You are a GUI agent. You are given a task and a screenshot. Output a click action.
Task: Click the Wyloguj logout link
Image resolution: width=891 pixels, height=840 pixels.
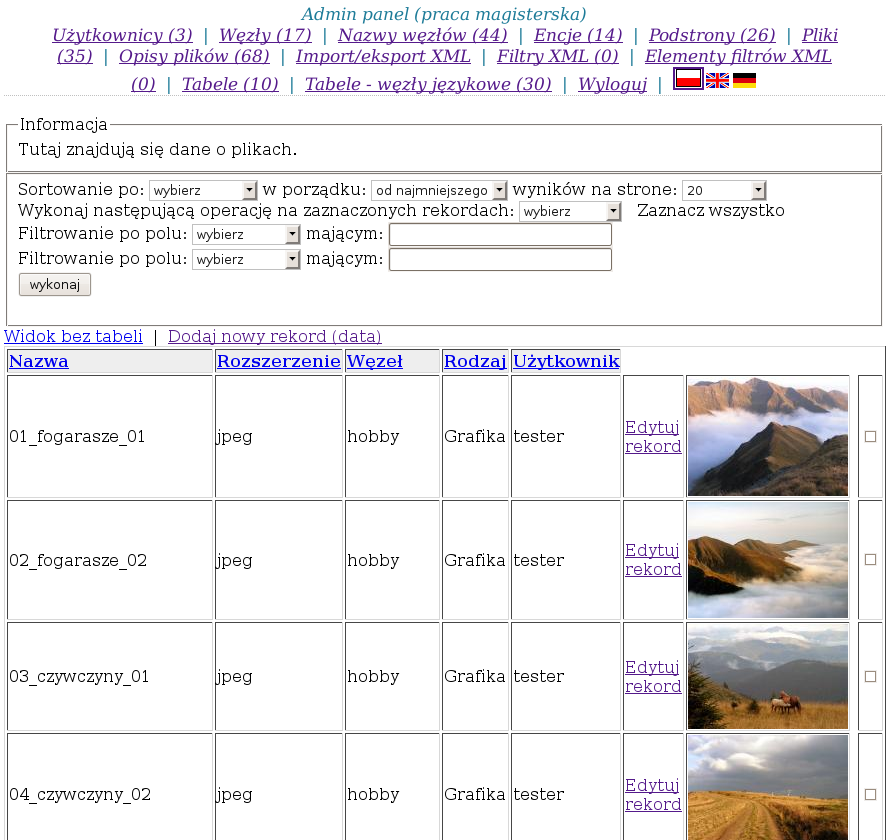point(613,84)
